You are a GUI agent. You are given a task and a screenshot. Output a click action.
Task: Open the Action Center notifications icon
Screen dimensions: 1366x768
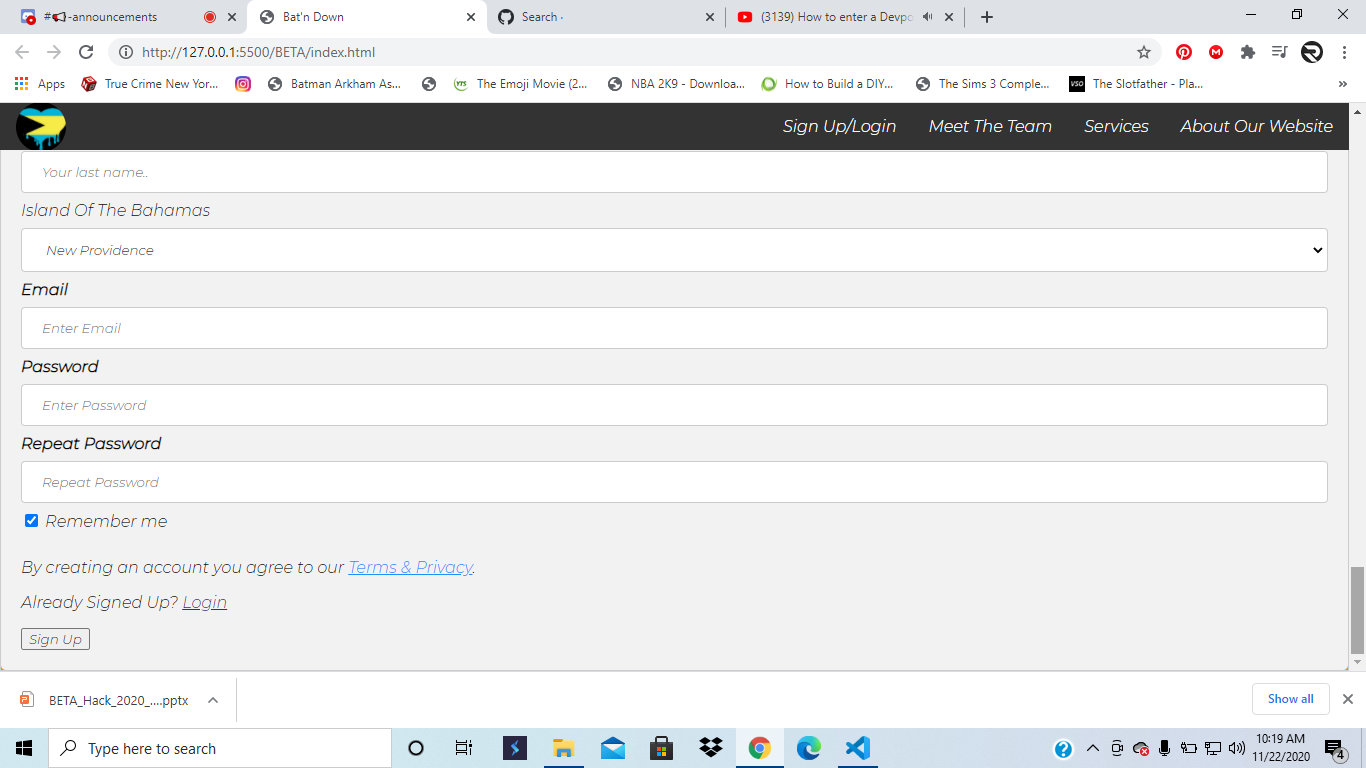tap(1334, 748)
